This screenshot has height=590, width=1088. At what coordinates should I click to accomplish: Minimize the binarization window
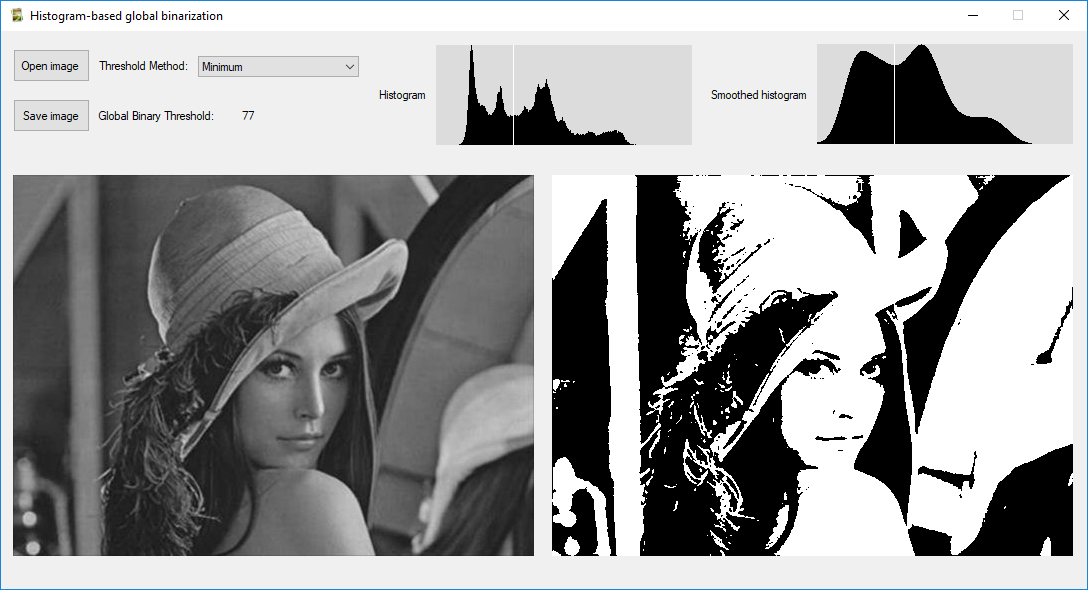(x=973, y=15)
